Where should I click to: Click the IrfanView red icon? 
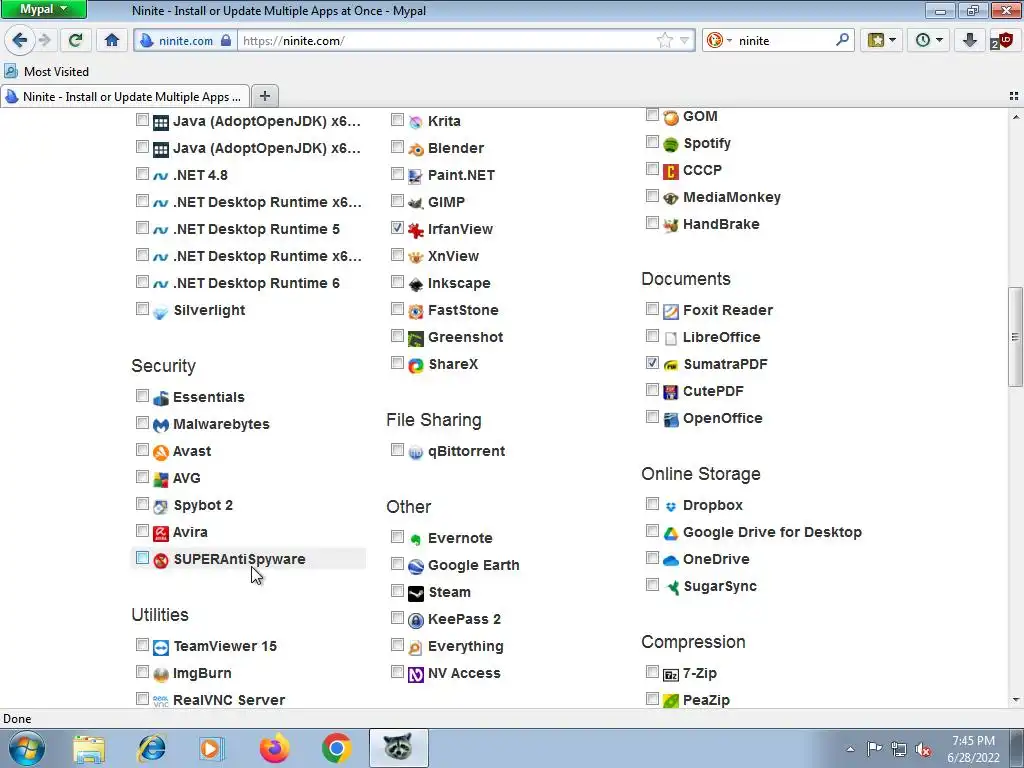(x=415, y=230)
